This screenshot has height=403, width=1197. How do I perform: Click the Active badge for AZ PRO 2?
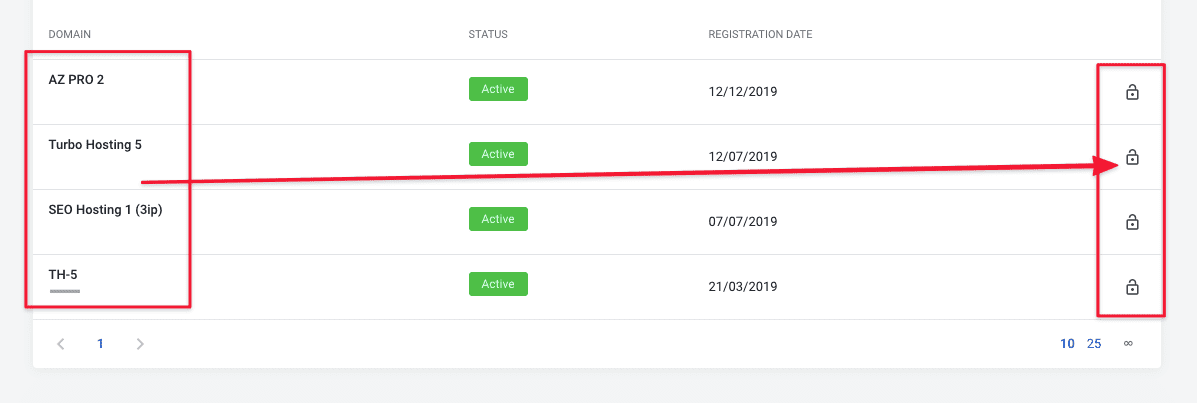498,89
